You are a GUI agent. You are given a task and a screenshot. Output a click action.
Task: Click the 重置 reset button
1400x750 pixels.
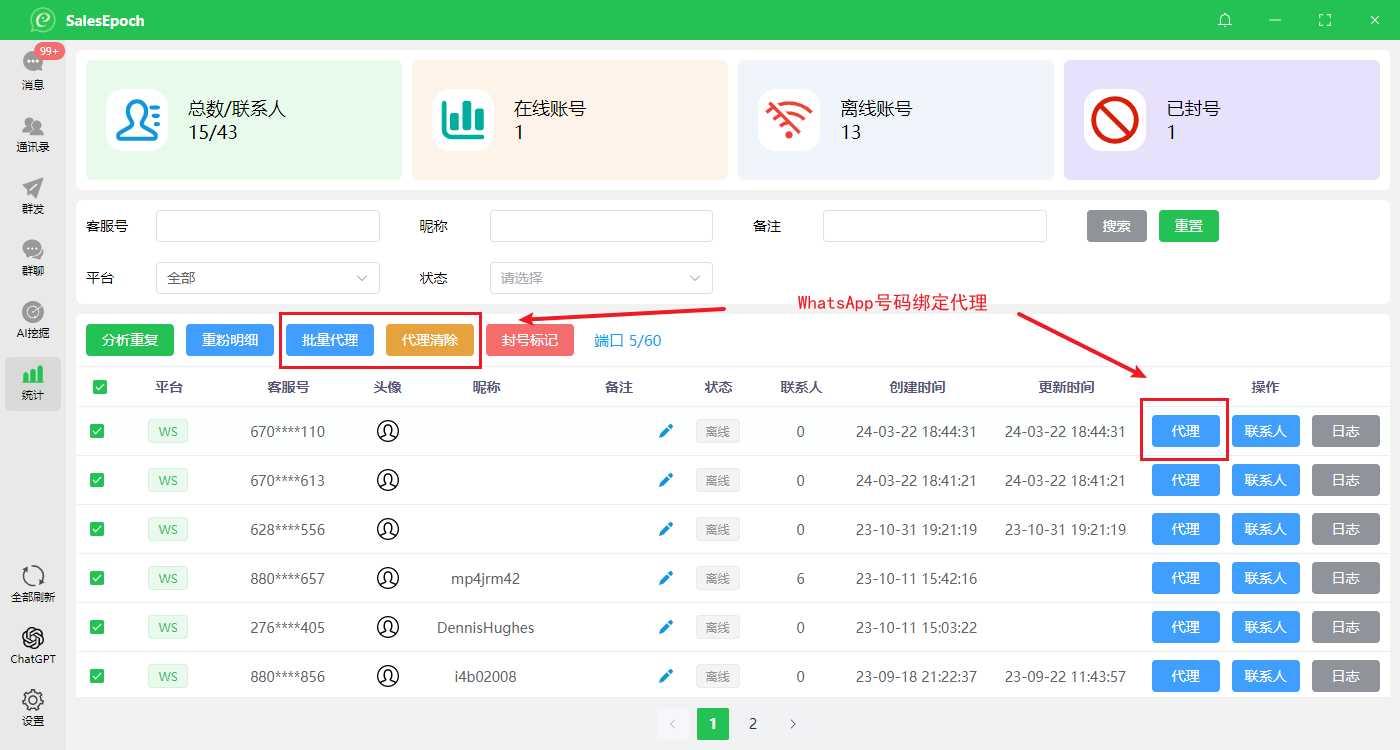point(1189,226)
